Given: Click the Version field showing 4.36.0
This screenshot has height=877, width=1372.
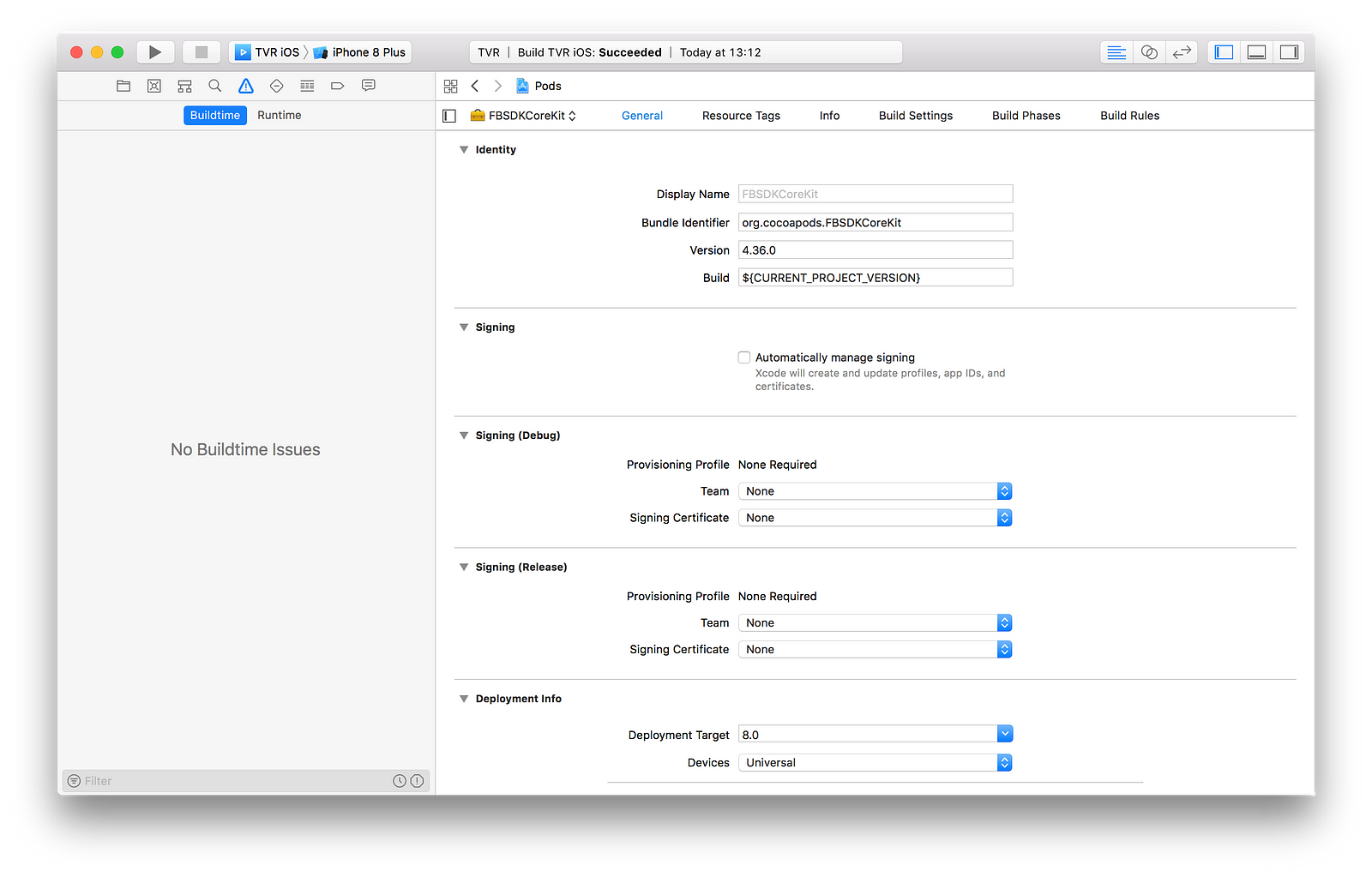Looking at the screenshot, I should point(876,250).
